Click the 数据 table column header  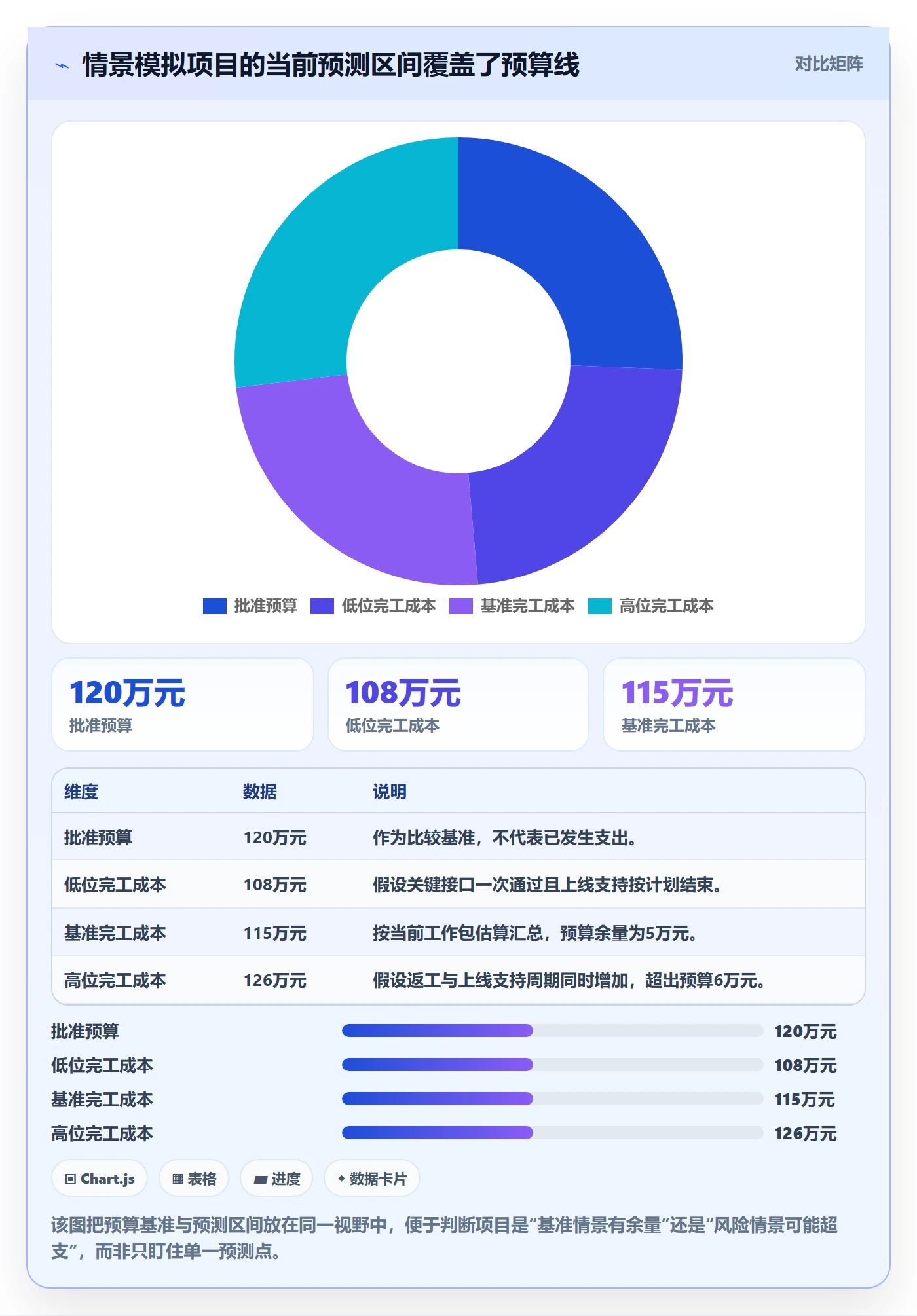[x=260, y=792]
